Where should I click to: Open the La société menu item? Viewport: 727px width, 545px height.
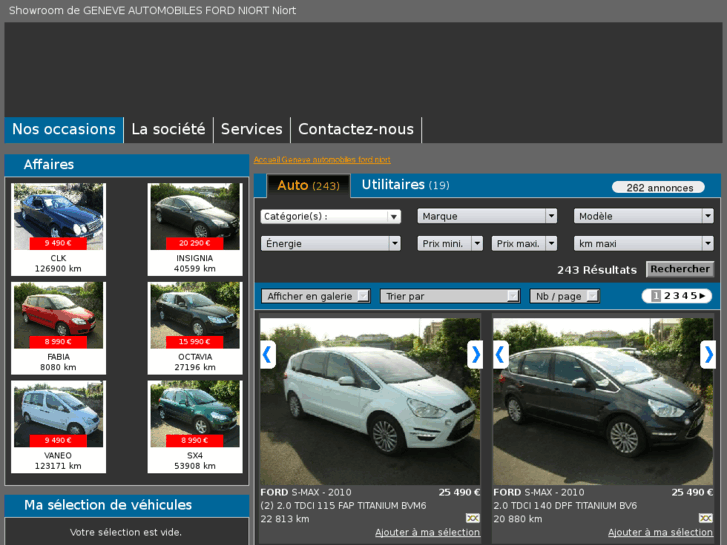click(168, 129)
